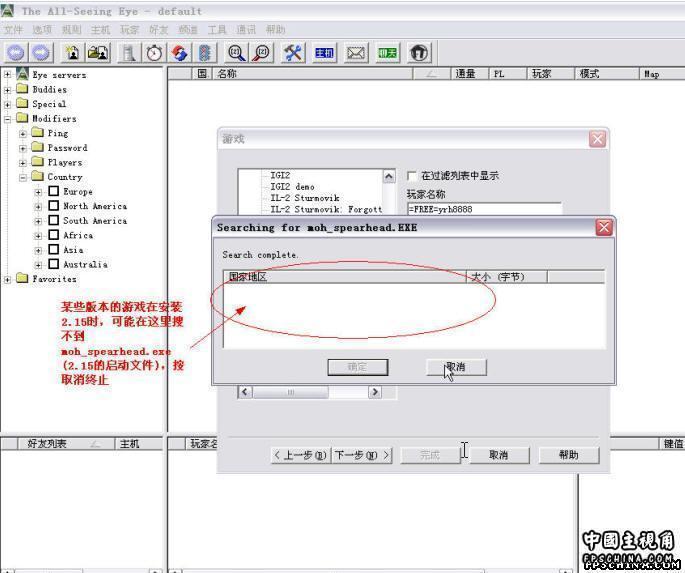Screen dimensions: 685x573
Task: Click the scroll-left arrow in 游戏 dialog
Action: coord(245,392)
